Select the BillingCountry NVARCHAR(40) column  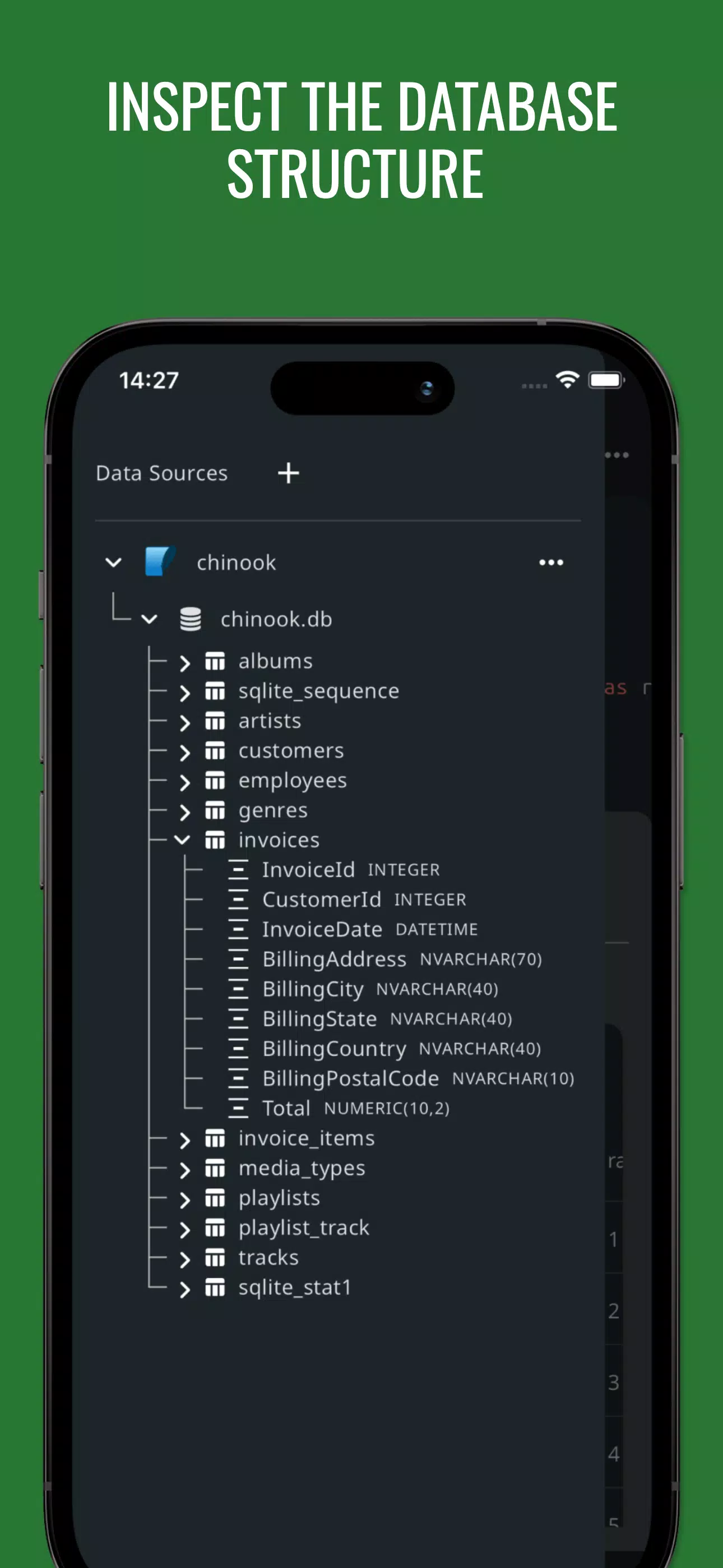click(402, 1049)
